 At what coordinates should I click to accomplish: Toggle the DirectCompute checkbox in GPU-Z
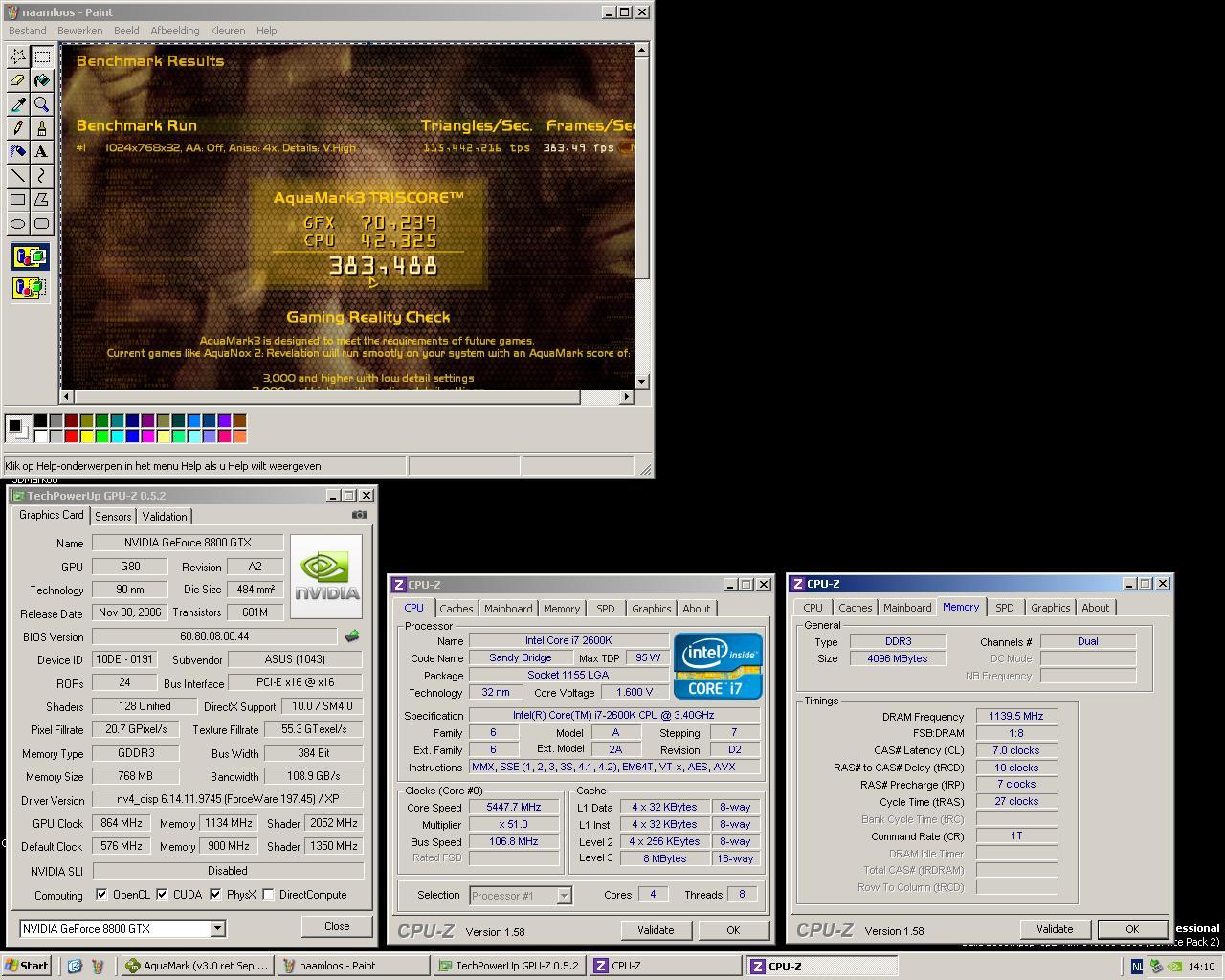pyautogui.click(x=268, y=894)
